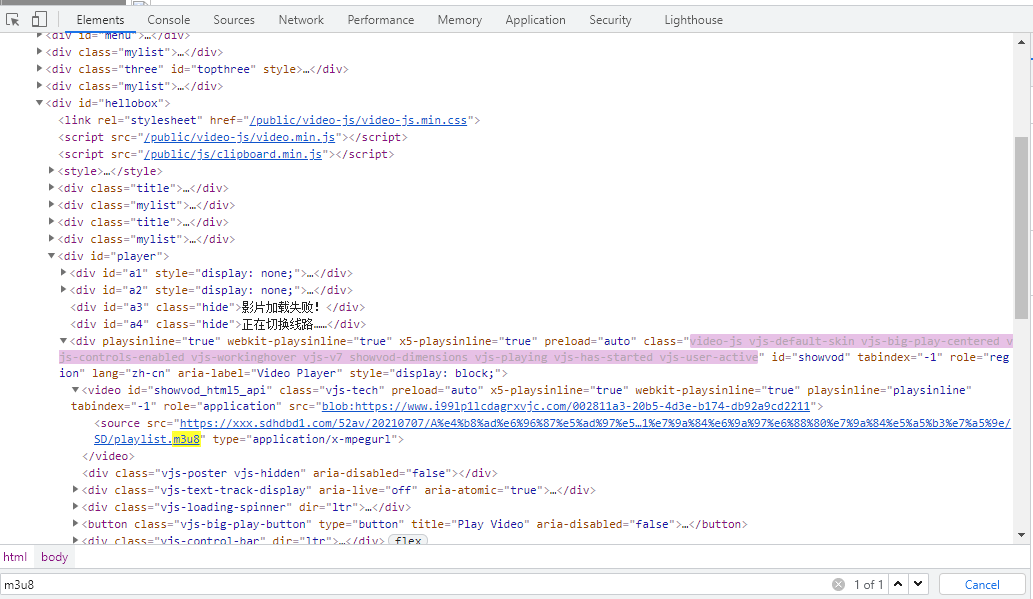The image size is (1033, 599).
Task: Select the div id="a4" class="hide" row
Action: [218, 324]
